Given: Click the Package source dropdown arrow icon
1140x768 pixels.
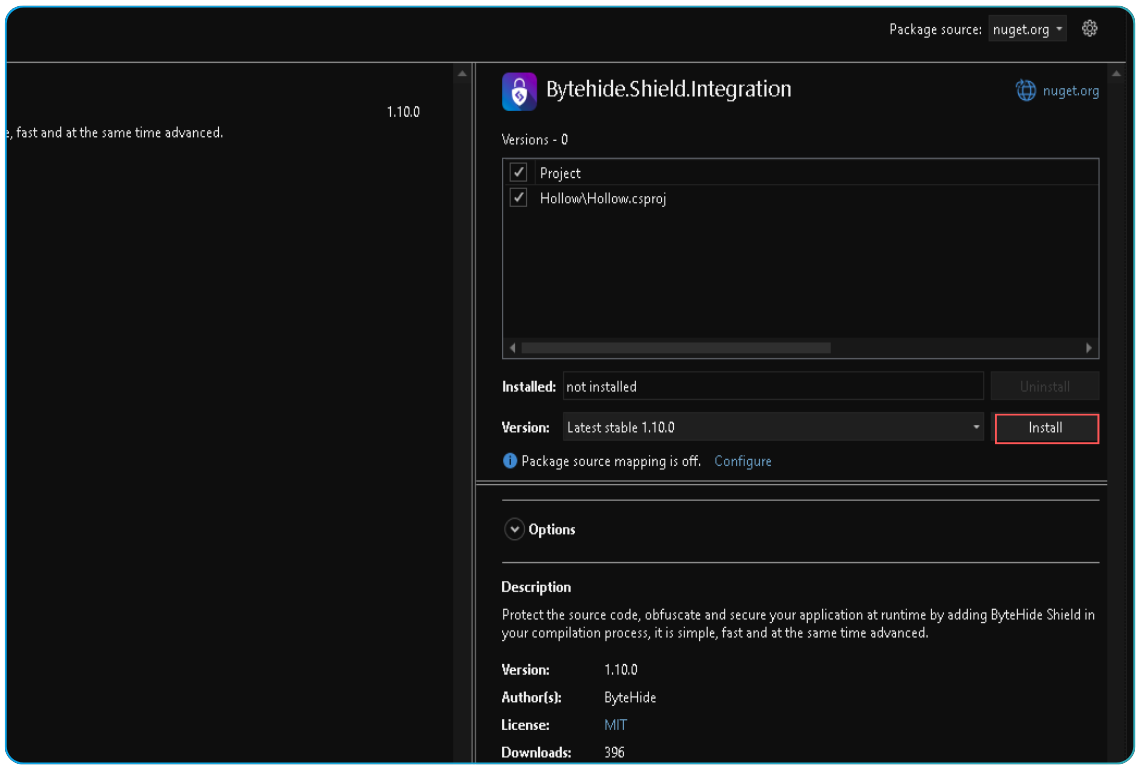Looking at the screenshot, I should [x=1059, y=28].
